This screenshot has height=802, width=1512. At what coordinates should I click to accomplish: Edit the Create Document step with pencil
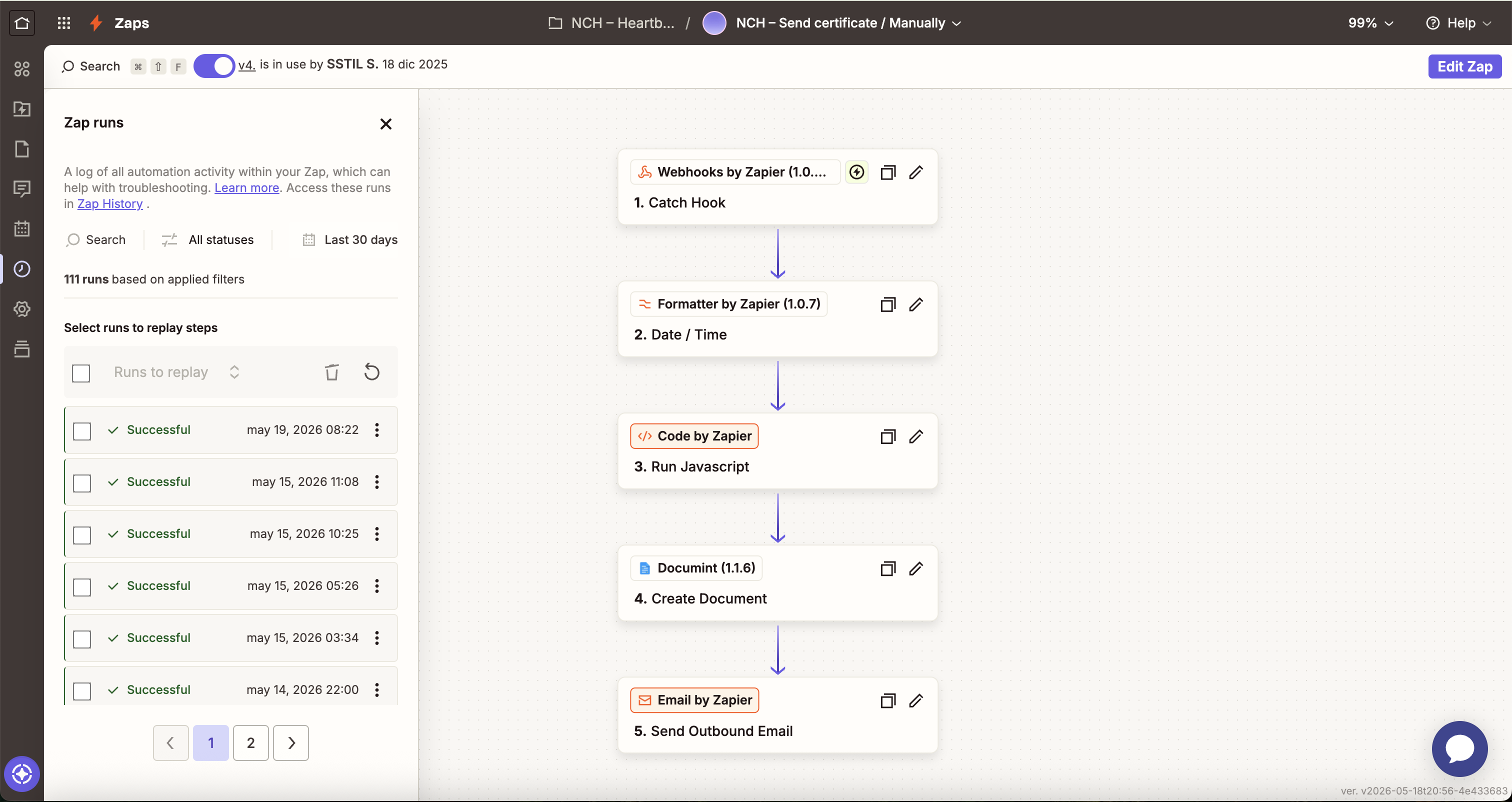915,568
